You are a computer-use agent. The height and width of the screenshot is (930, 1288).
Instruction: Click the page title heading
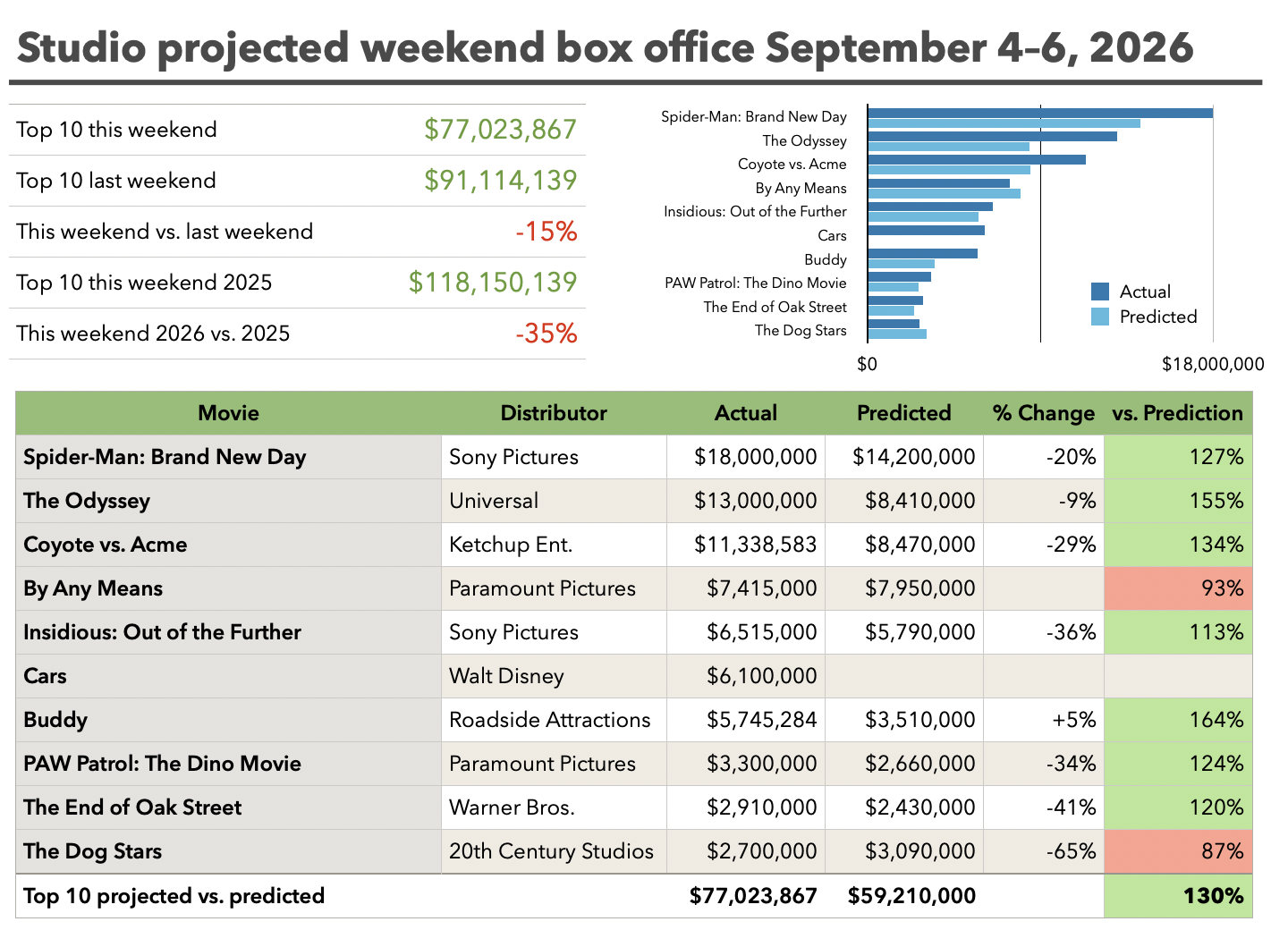tap(606, 47)
